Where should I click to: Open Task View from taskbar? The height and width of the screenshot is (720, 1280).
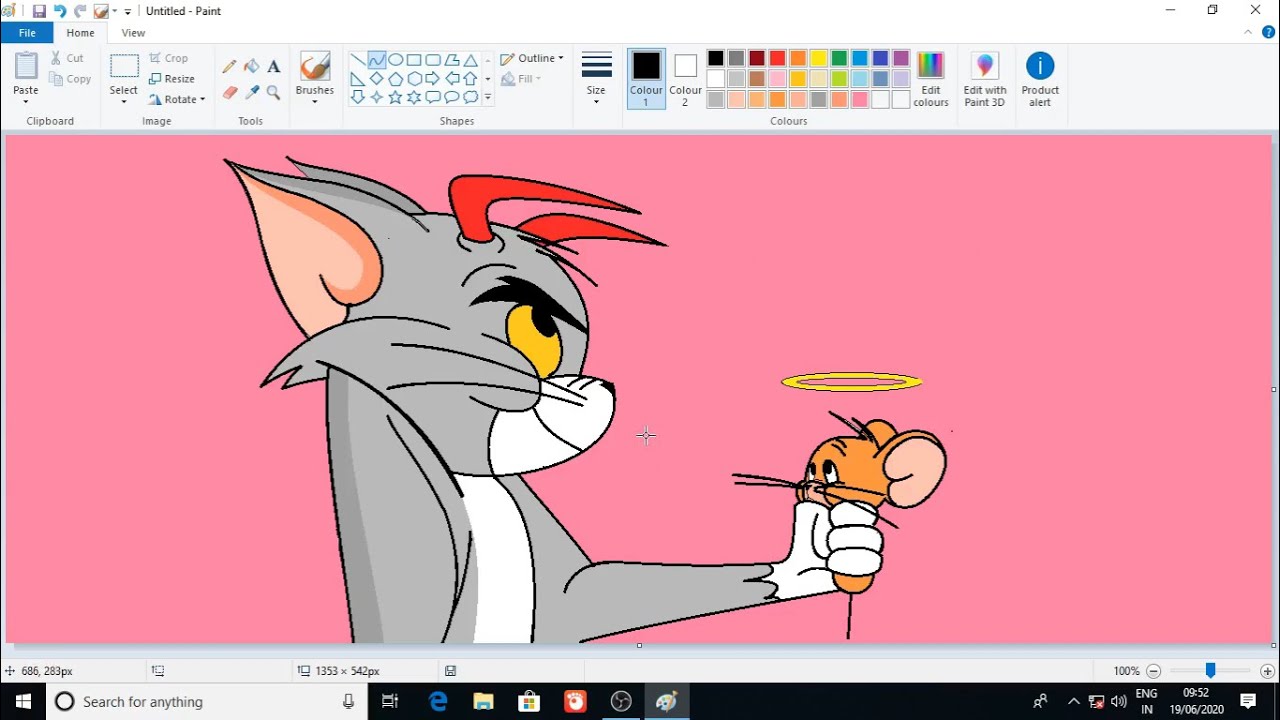coord(390,701)
